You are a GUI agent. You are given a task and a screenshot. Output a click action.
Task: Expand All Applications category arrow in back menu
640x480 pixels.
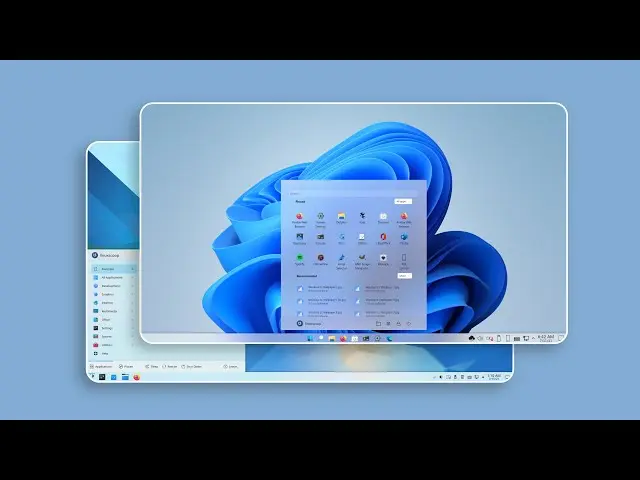point(133,278)
